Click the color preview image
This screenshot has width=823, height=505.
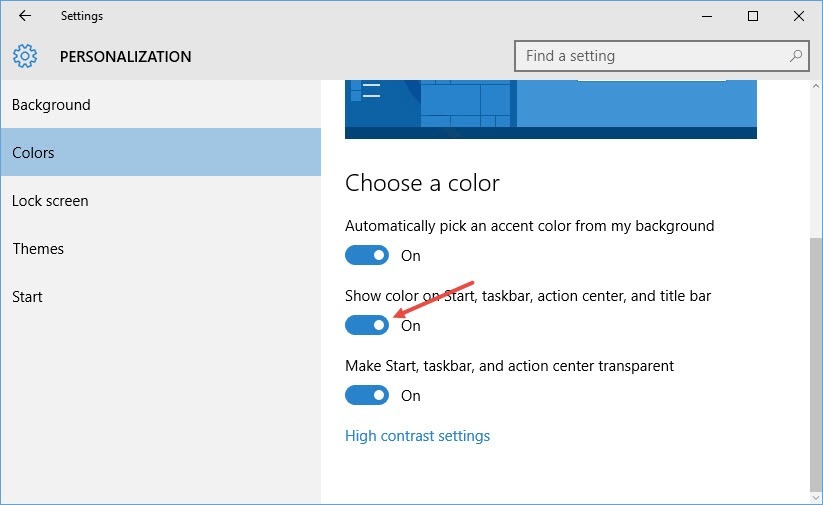[x=551, y=109]
